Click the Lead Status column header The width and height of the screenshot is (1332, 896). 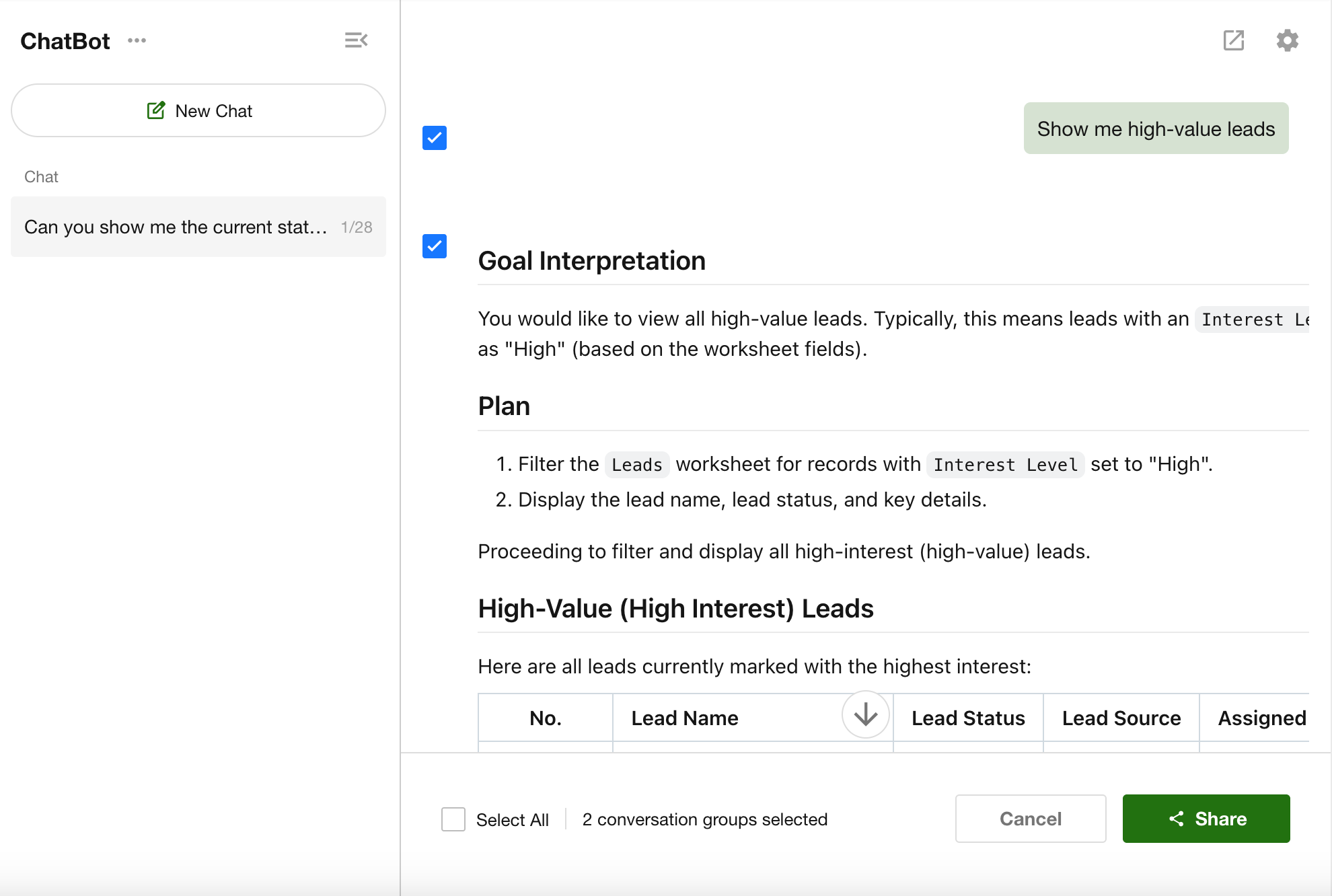pos(967,718)
